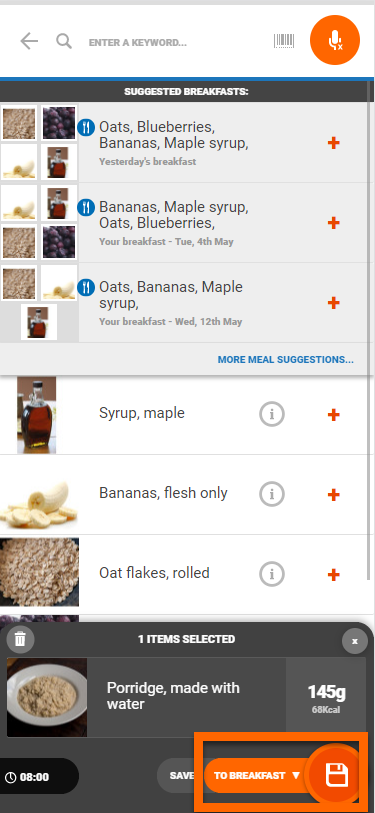The height and width of the screenshot is (813, 375).
Task: Add yesterday's breakfast with plus icon
Action: [x=334, y=143]
